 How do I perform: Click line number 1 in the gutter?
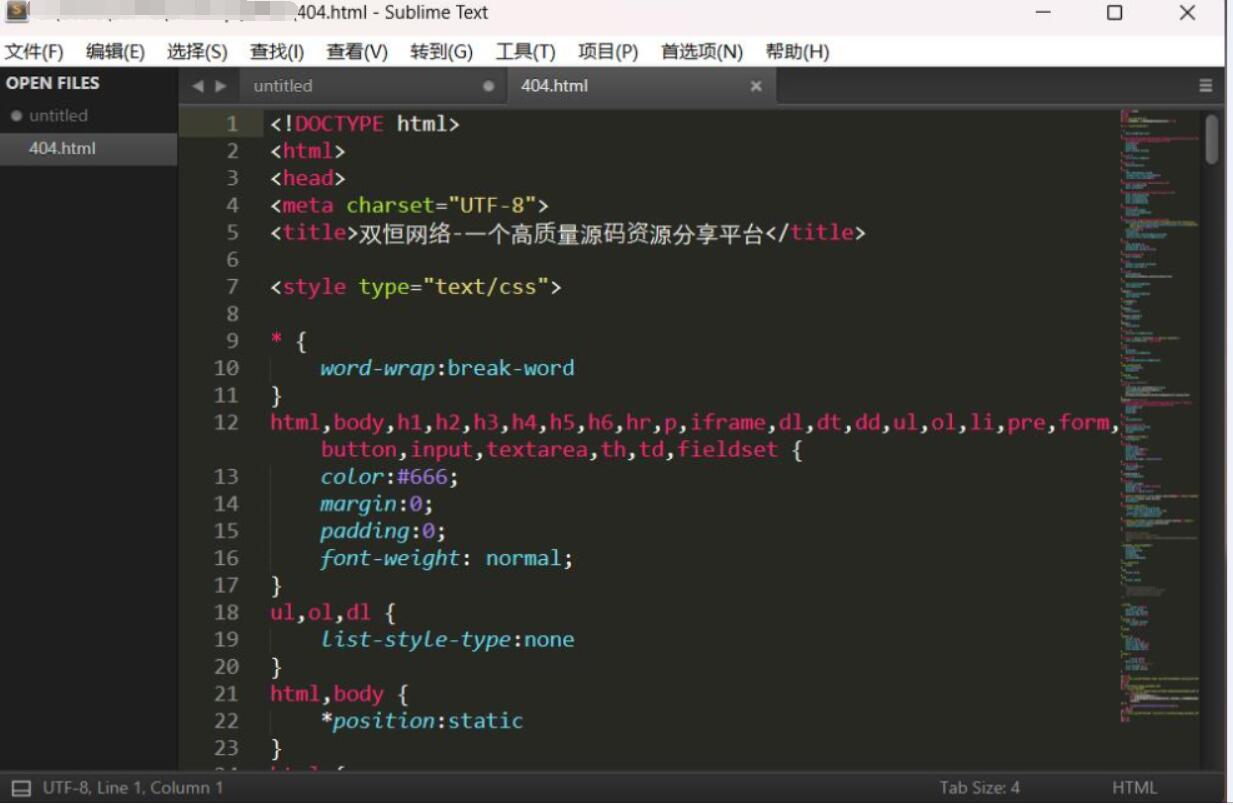click(x=232, y=124)
